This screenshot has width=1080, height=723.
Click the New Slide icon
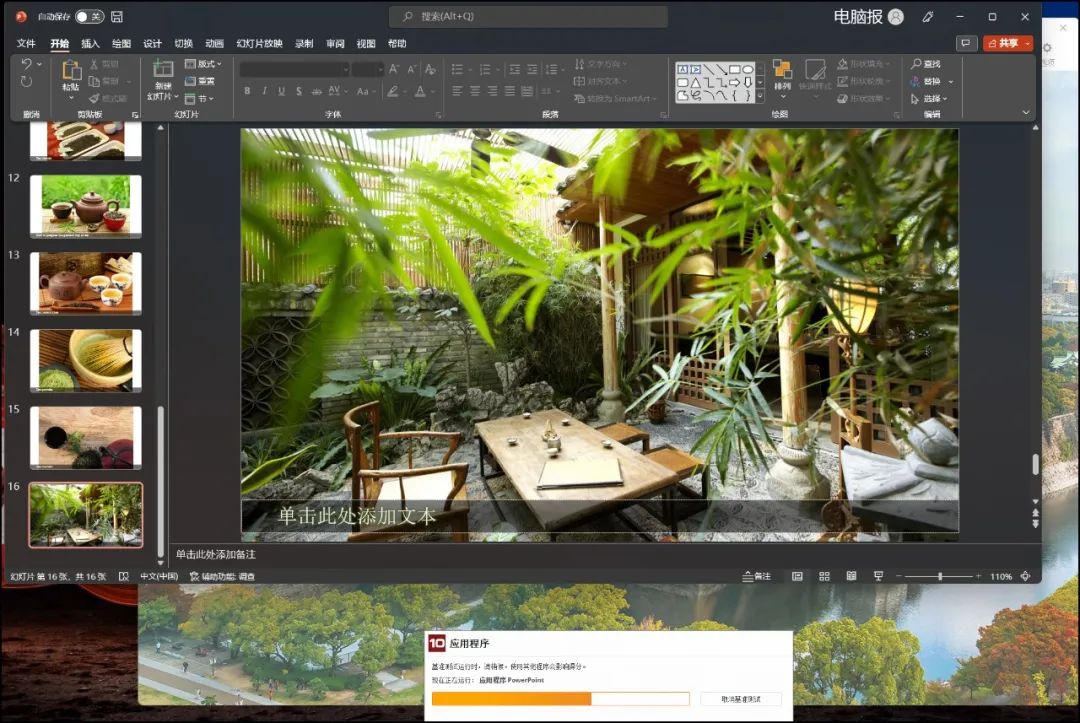click(162, 69)
